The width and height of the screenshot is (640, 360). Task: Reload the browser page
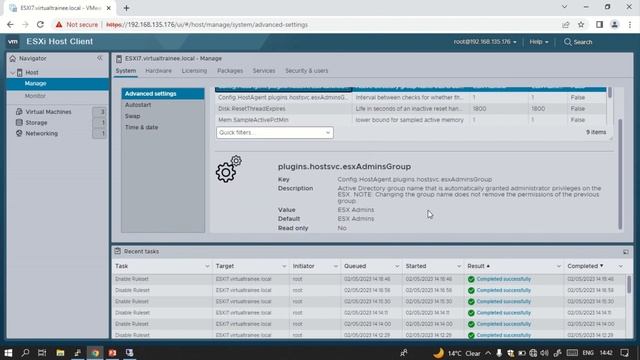(40, 24)
